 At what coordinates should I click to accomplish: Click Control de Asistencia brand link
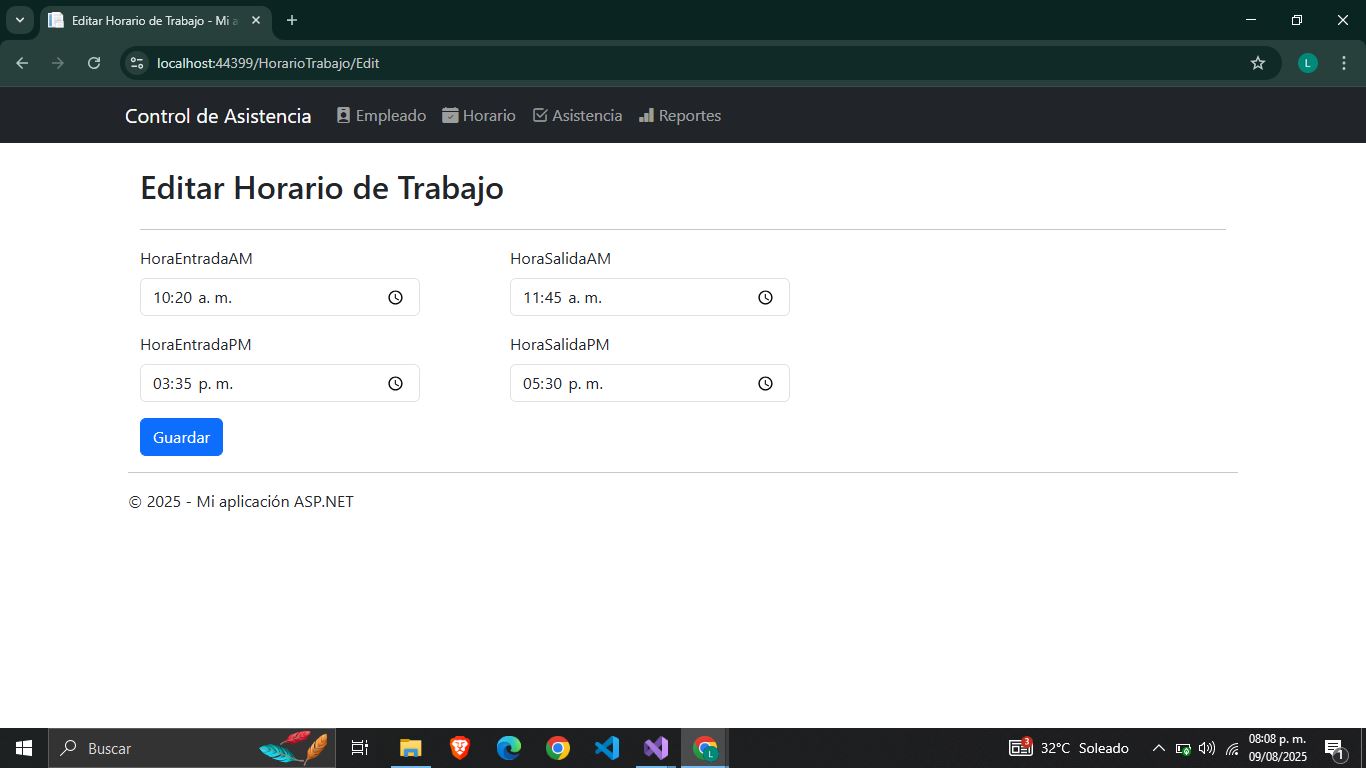pyautogui.click(x=218, y=116)
